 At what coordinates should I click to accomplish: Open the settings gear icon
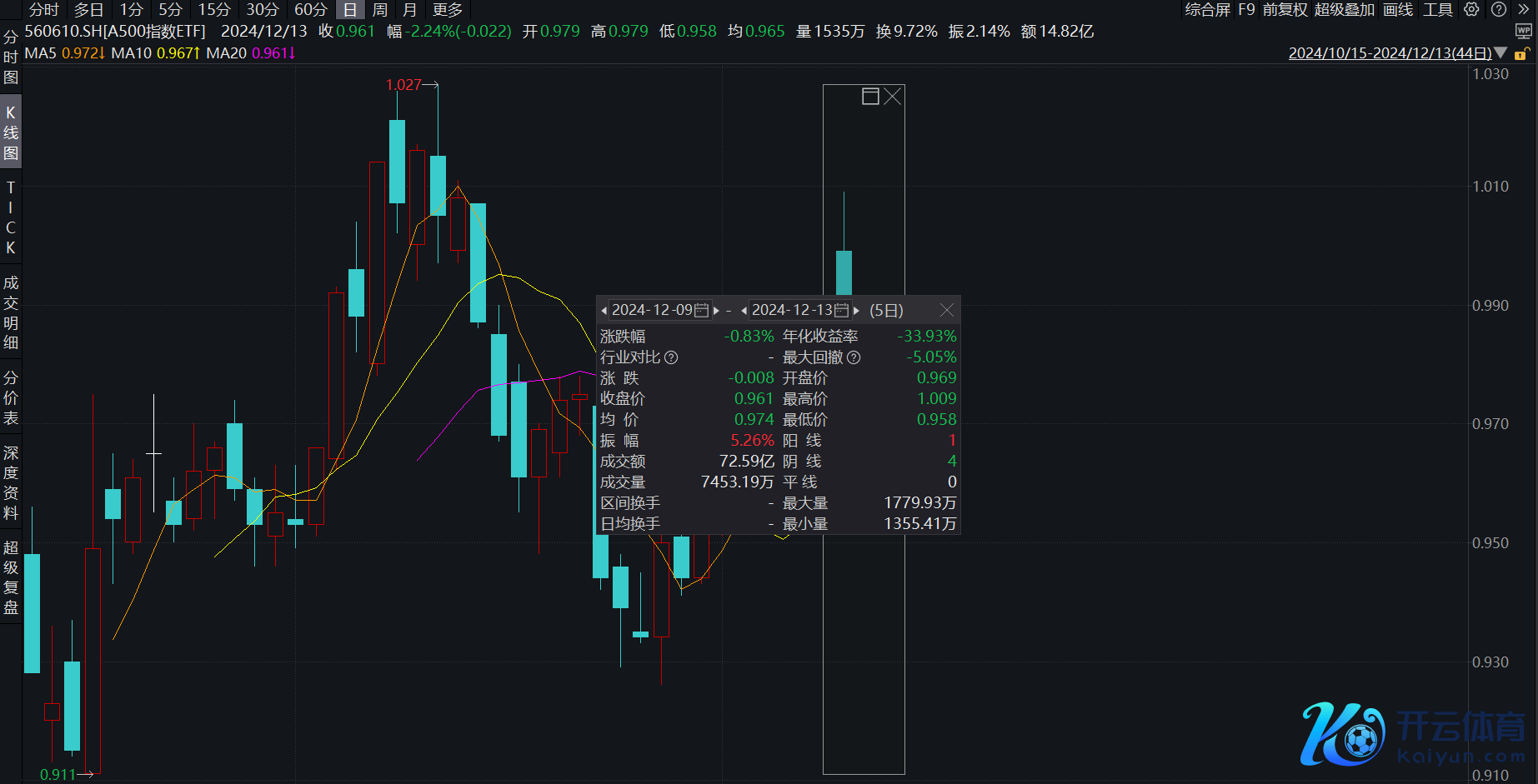click(x=1472, y=9)
